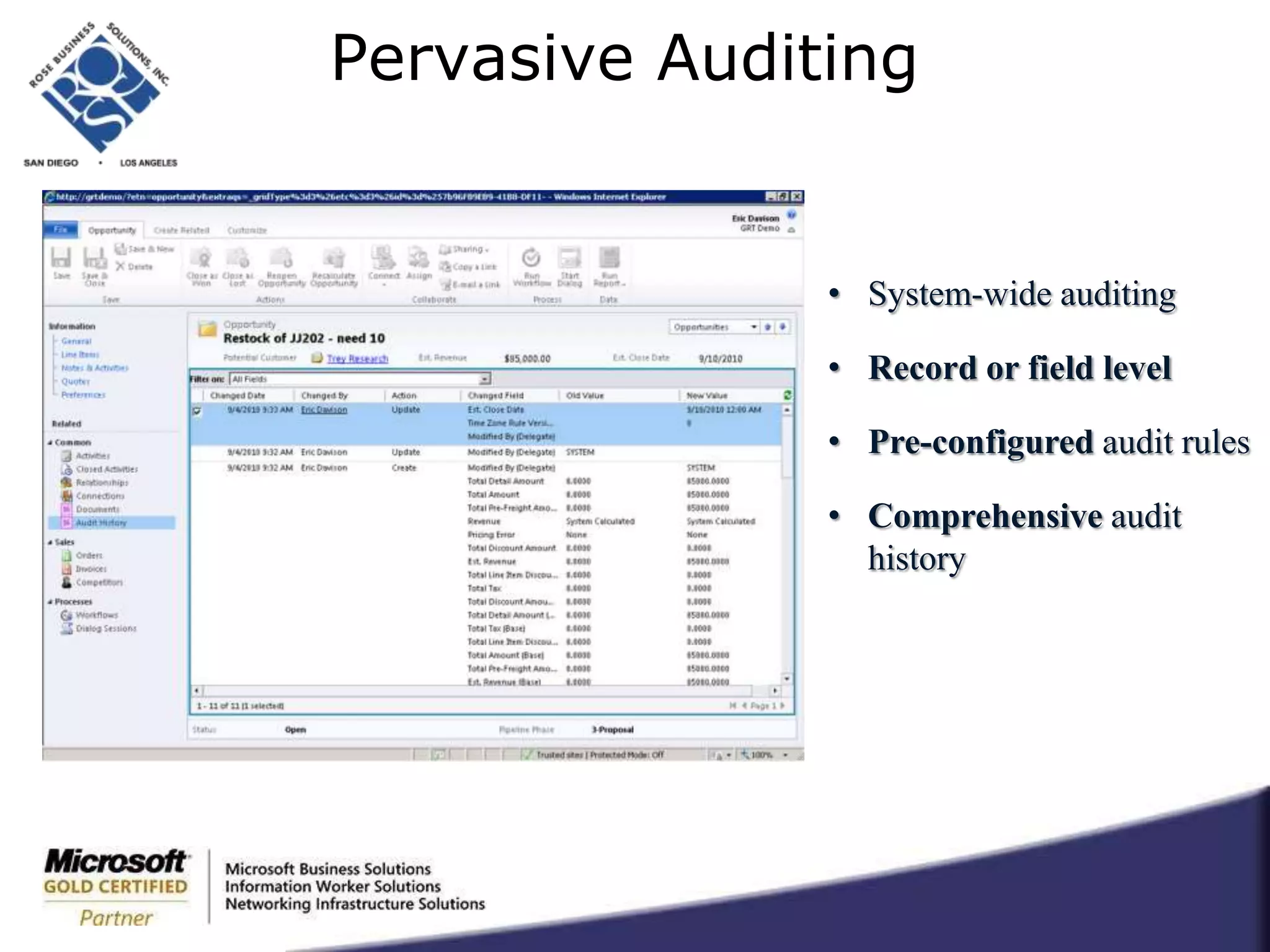Image resolution: width=1270 pixels, height=952 pixels.
Task: Click the Run Report icon
Action: pos(609,258)
